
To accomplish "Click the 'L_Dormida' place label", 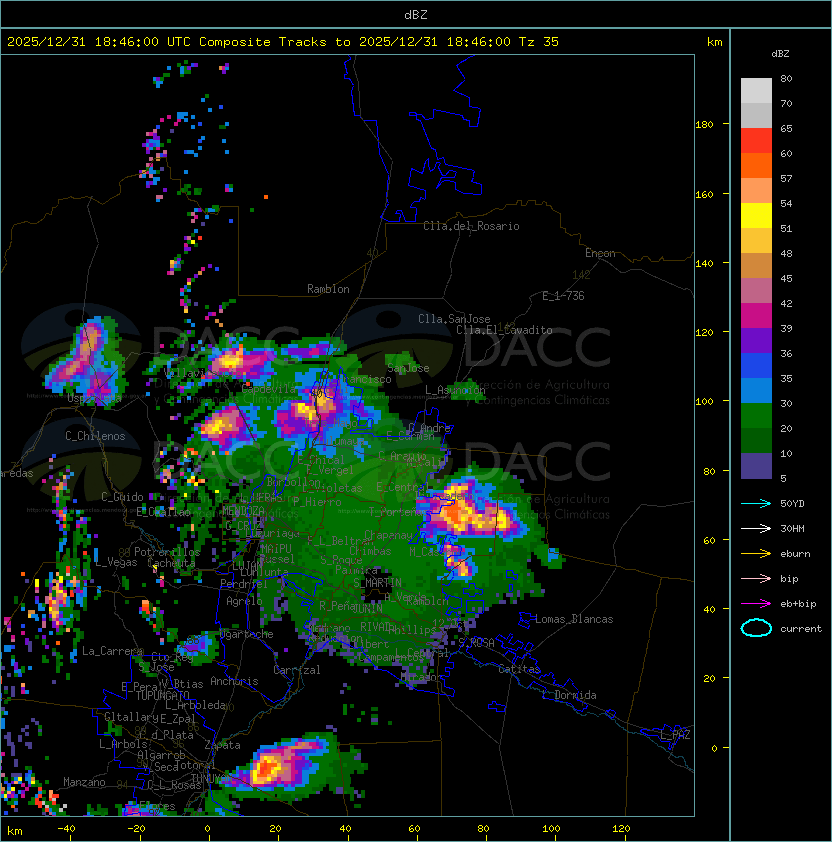I will tap(569, 695).
